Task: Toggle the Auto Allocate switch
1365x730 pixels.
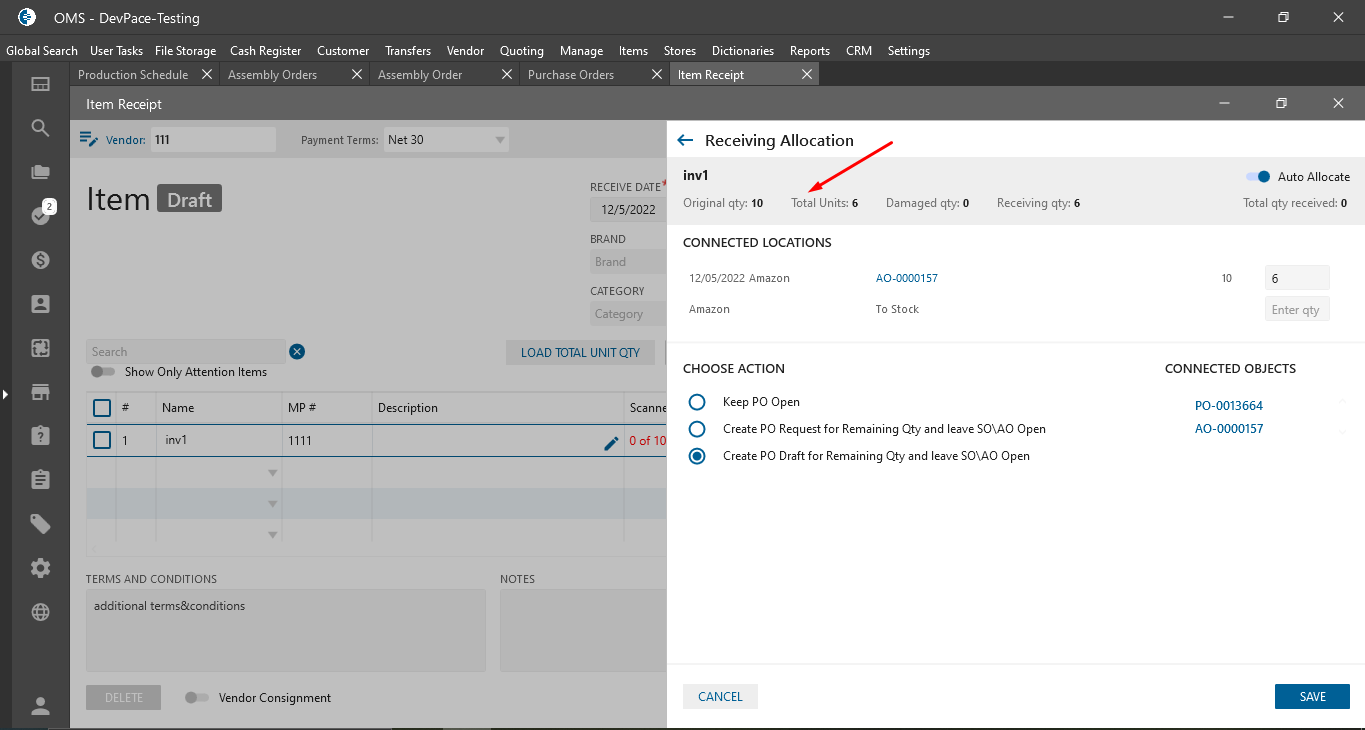Action: click(x=1257, y=177)
